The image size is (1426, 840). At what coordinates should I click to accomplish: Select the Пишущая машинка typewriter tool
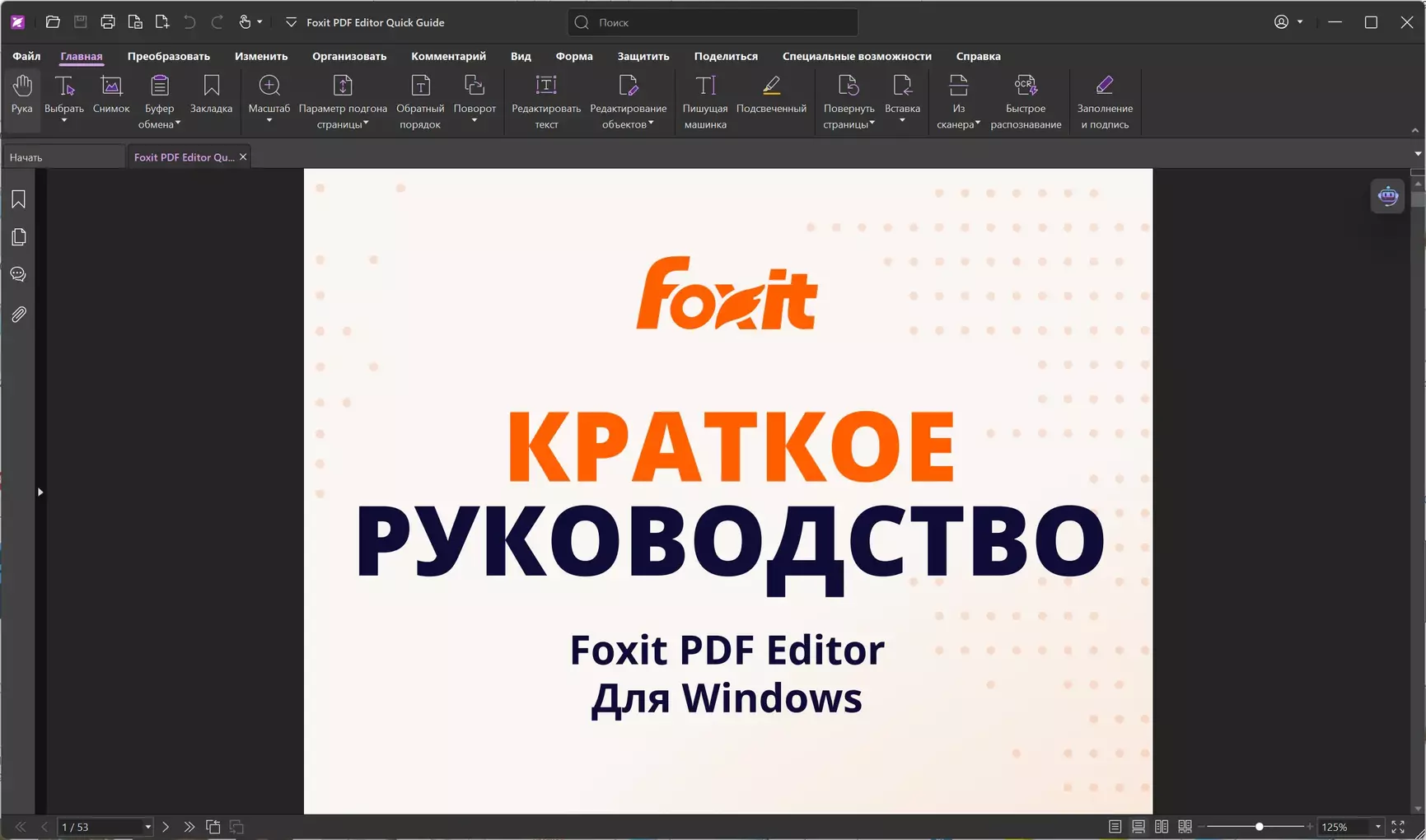click(705, 102)
